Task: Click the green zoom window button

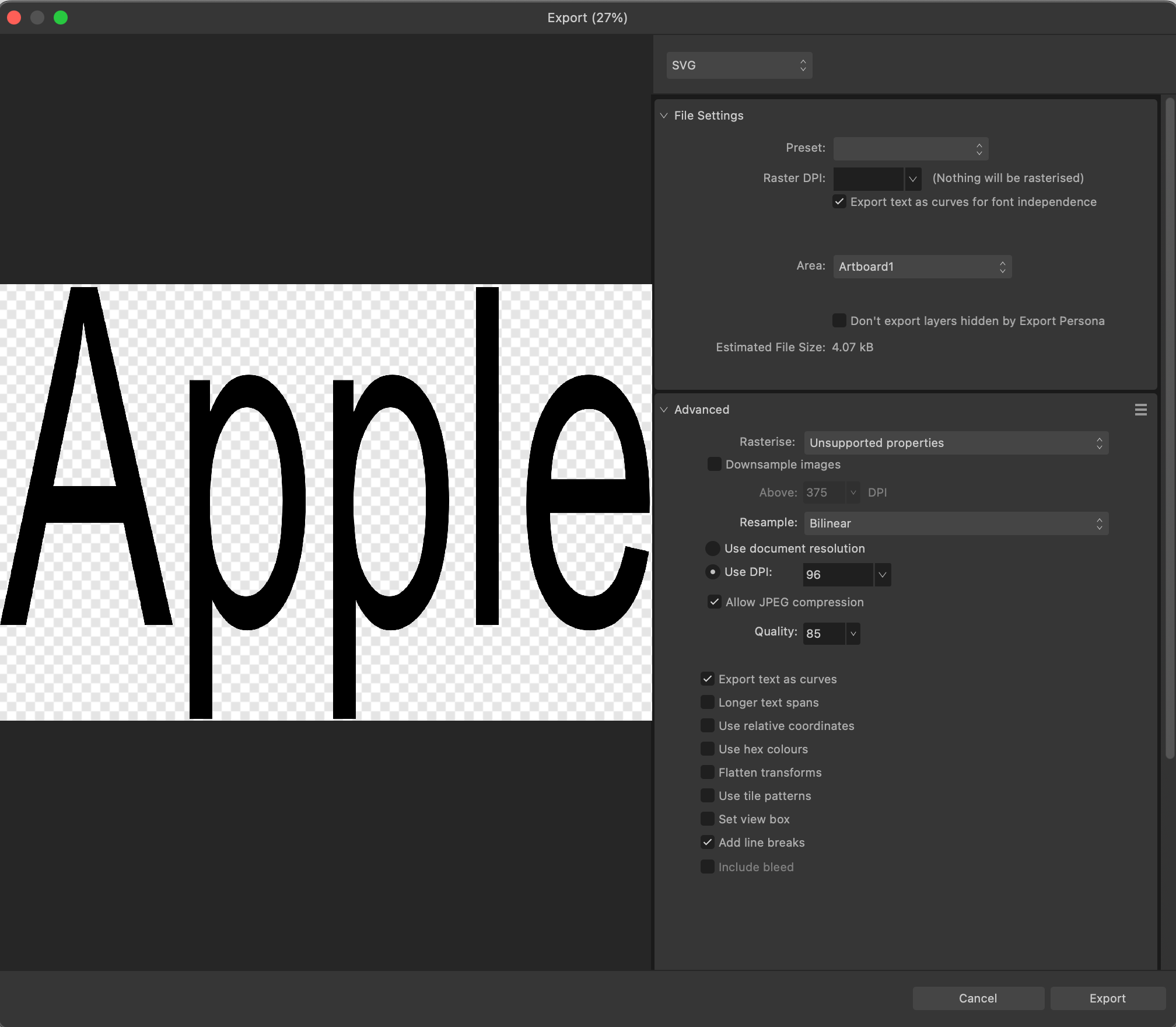Action: click(61, 18)
